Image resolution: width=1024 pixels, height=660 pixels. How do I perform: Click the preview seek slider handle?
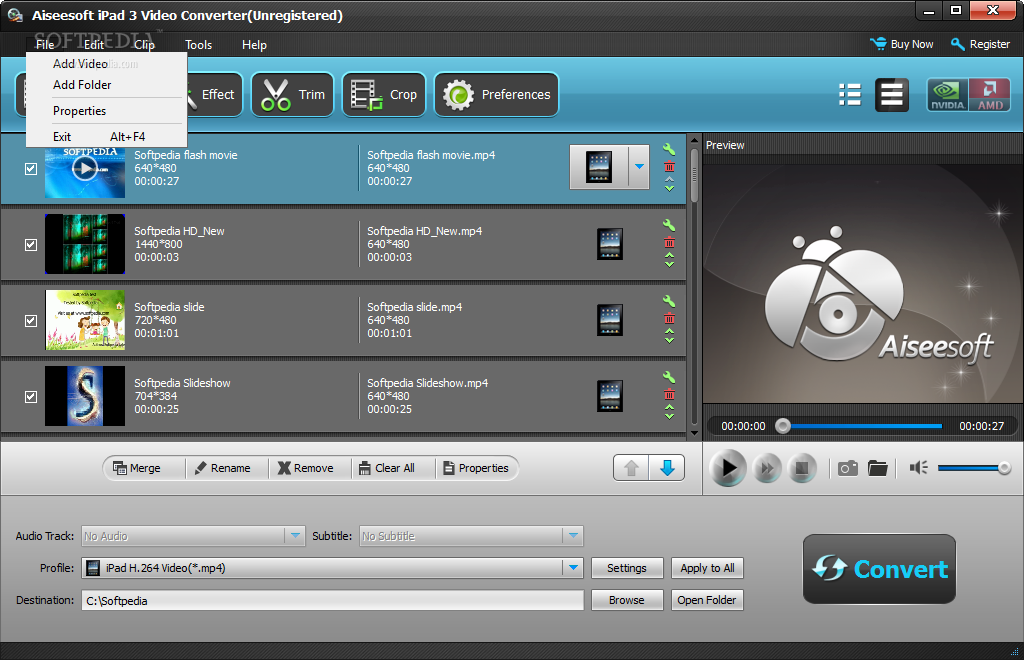[783, 426]
